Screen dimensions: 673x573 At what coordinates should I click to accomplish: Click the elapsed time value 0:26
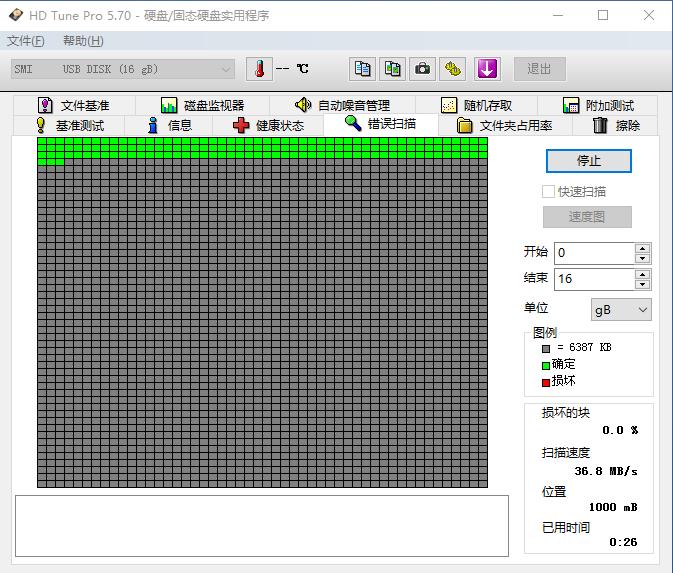pos(623,542)
